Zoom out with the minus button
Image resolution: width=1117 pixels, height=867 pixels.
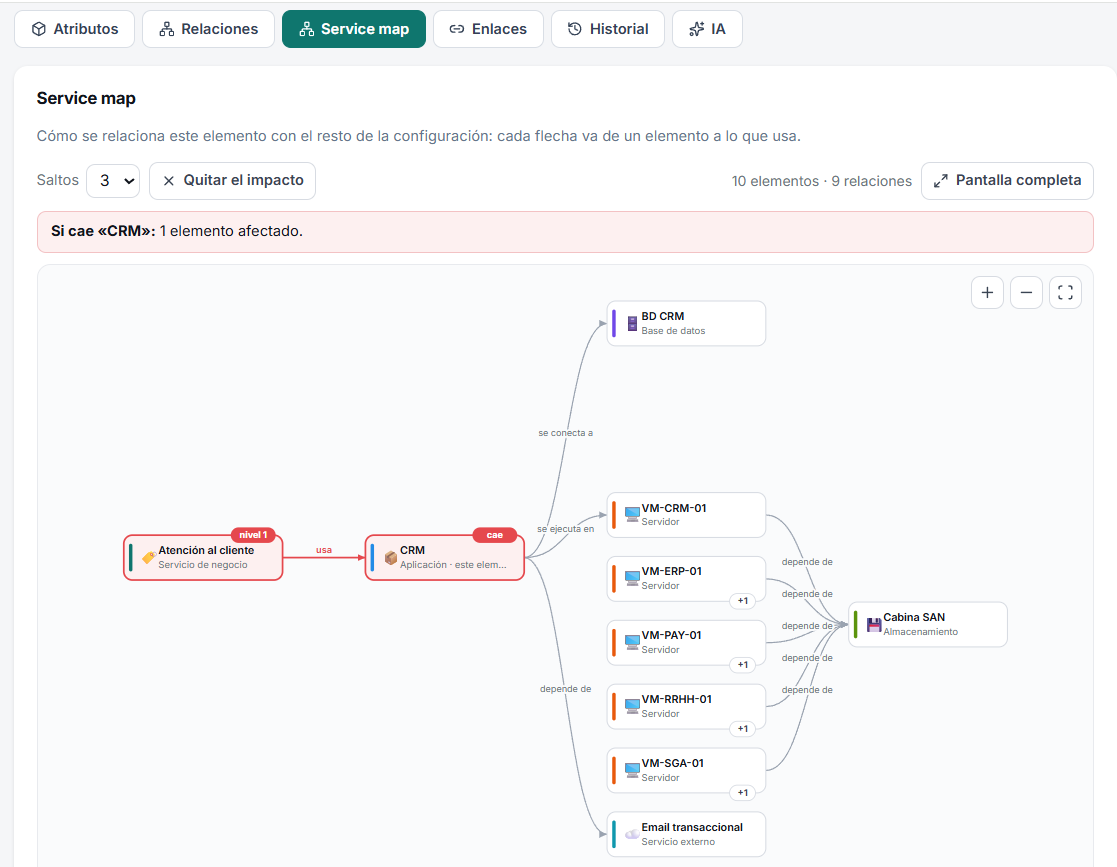(1027, 293)
